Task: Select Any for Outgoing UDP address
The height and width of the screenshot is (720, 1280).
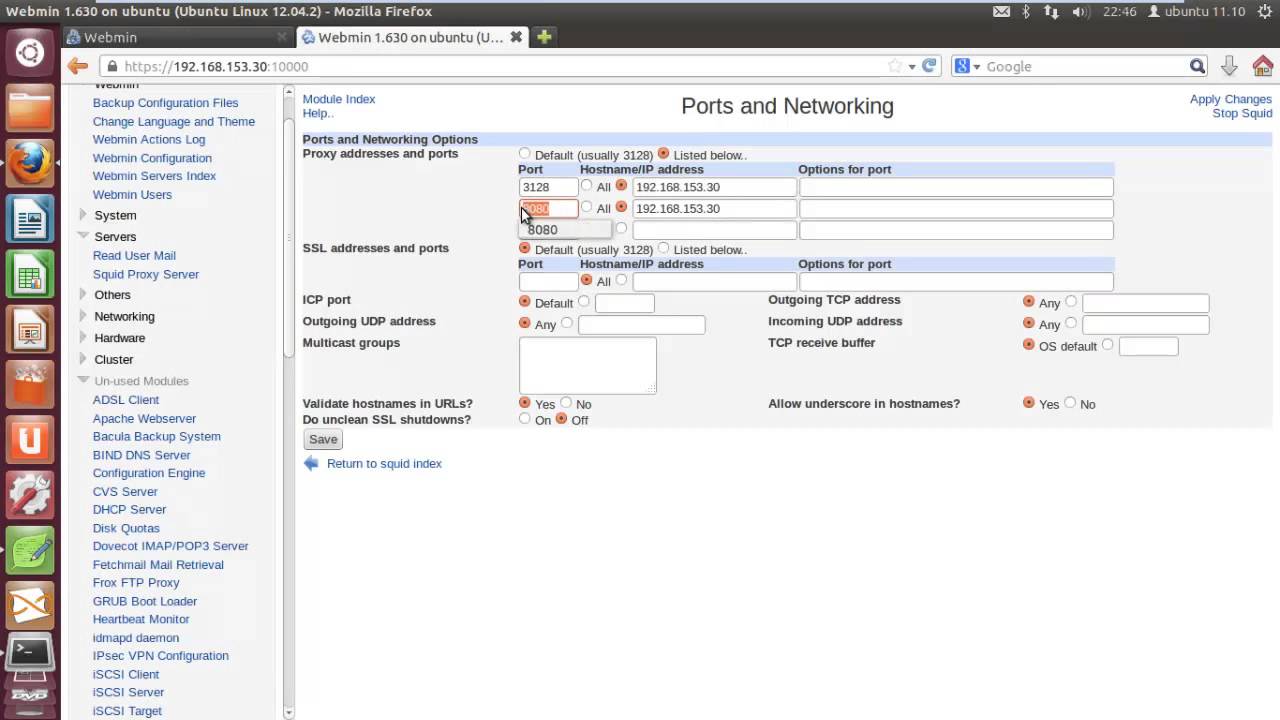Action: [525, 323]
